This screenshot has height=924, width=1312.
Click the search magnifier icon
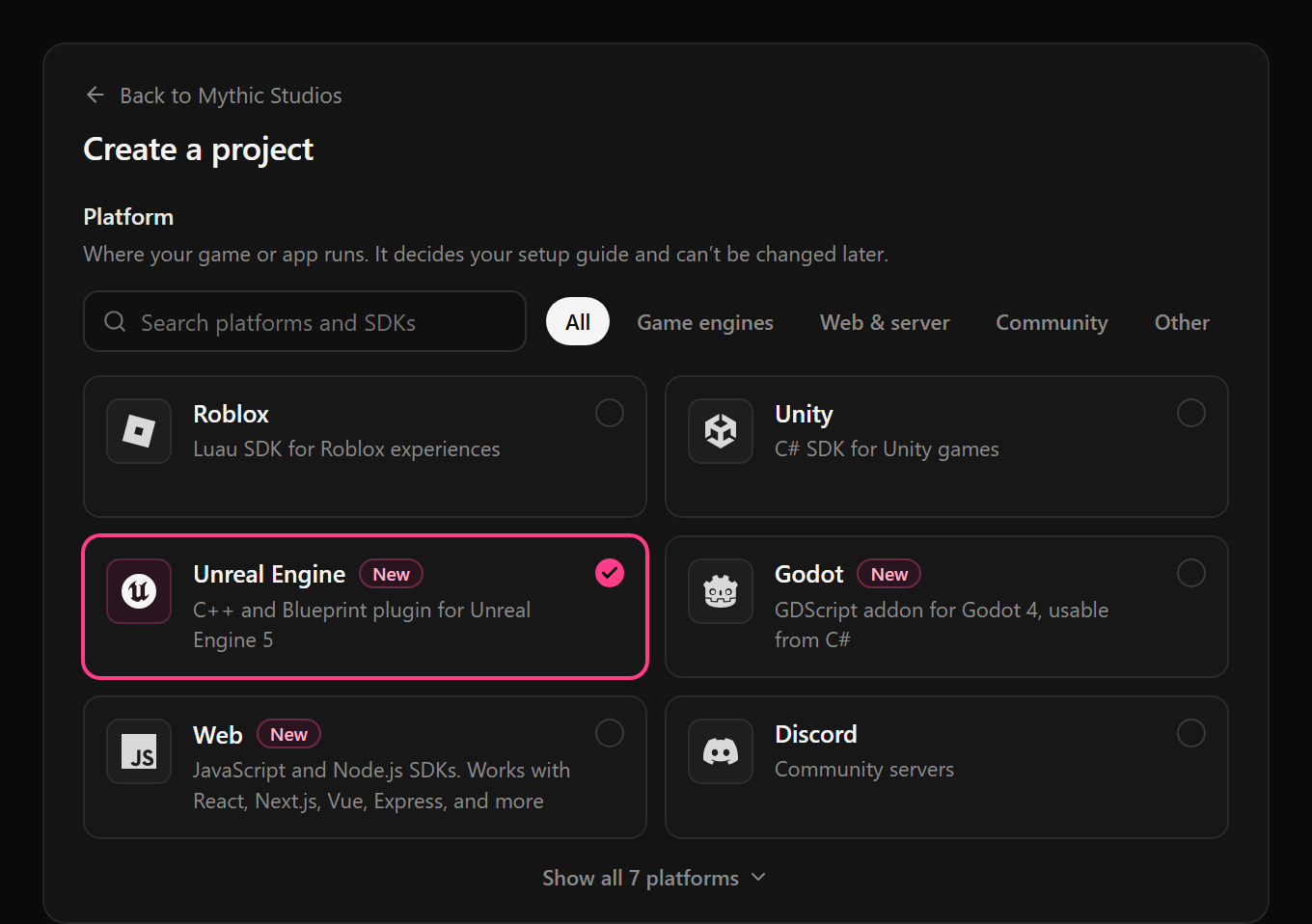(115, 321)
